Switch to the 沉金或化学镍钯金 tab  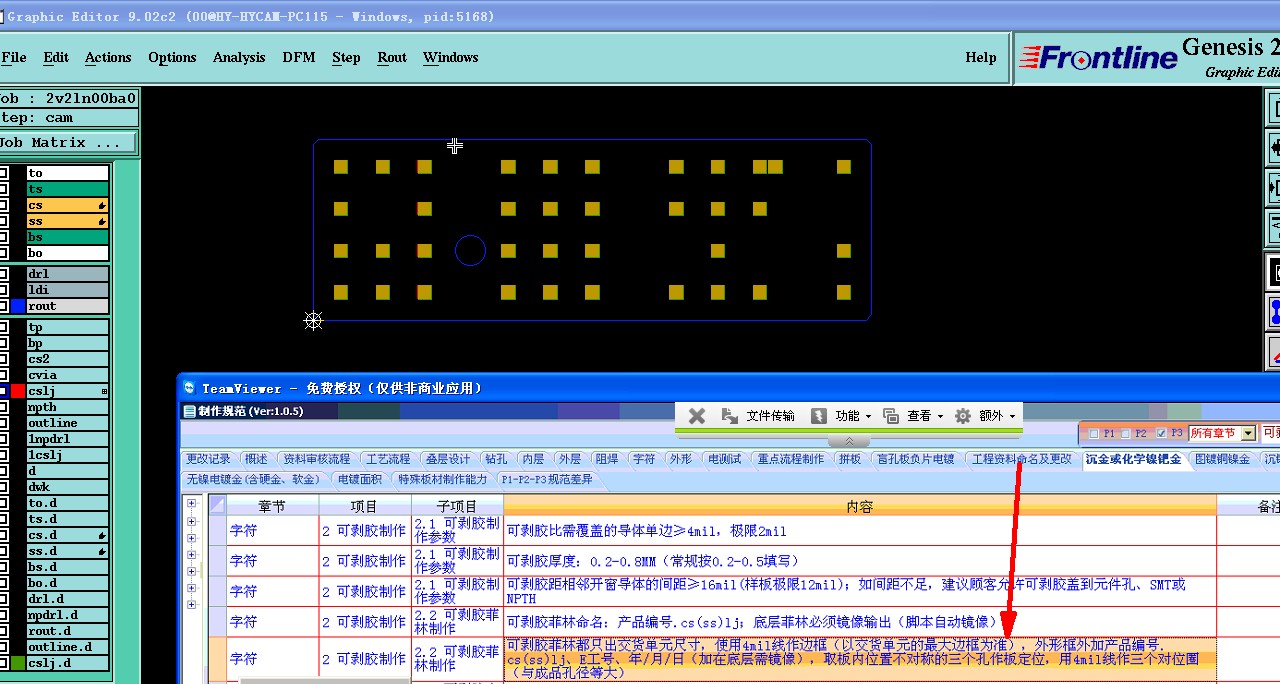click(x=1133, y=459)
